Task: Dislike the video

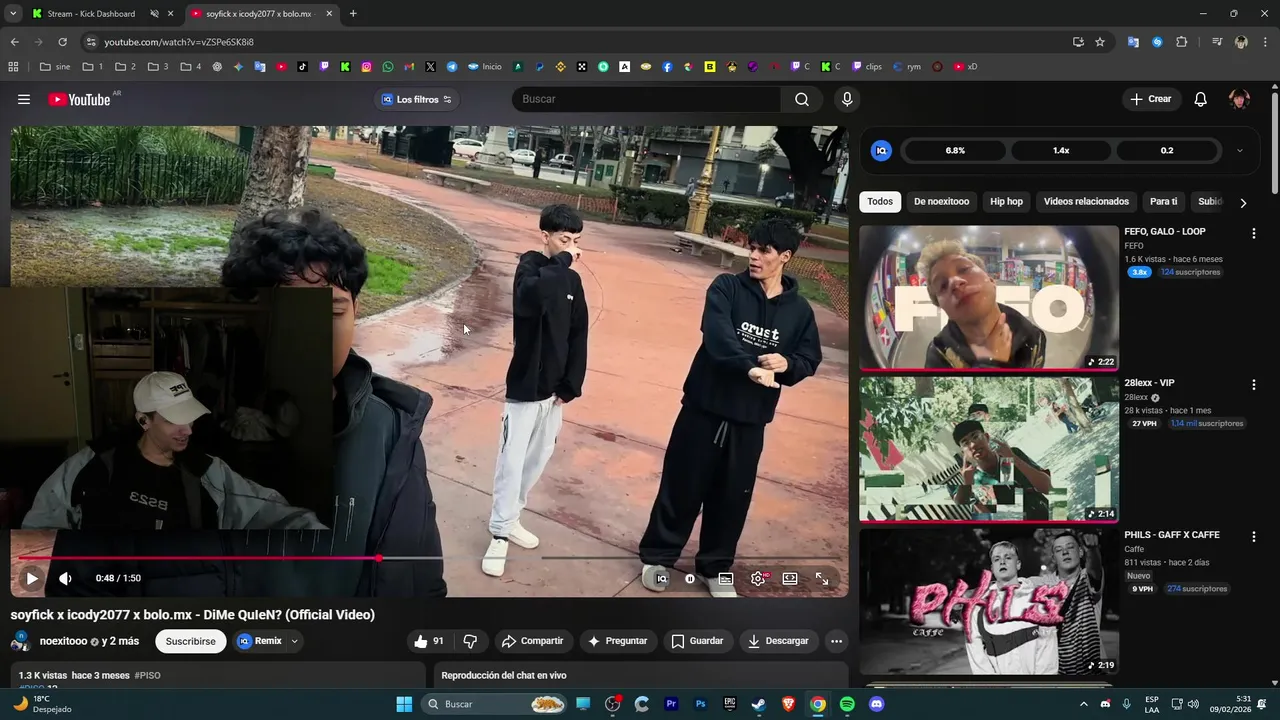Action: point(470,641)
